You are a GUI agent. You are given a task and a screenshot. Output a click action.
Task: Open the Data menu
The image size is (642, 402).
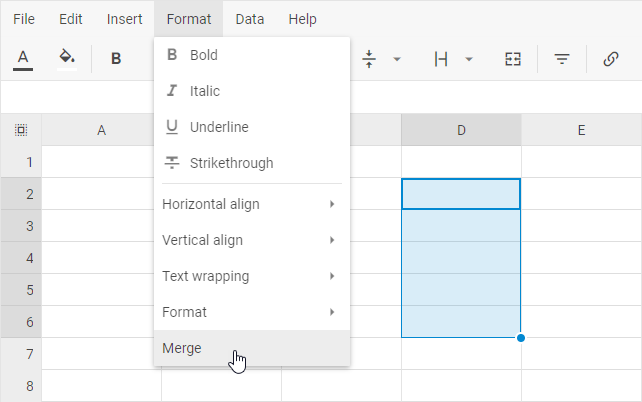tap(250, 19)
